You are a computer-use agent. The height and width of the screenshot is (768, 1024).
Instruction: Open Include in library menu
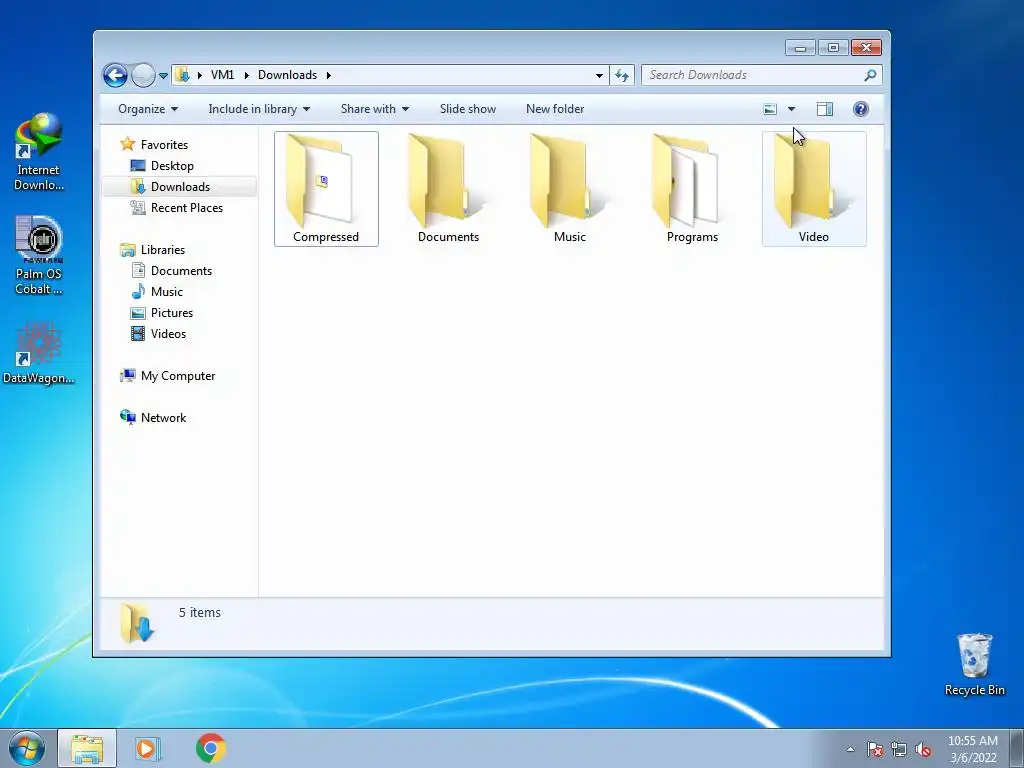click(x=259, y=109)
